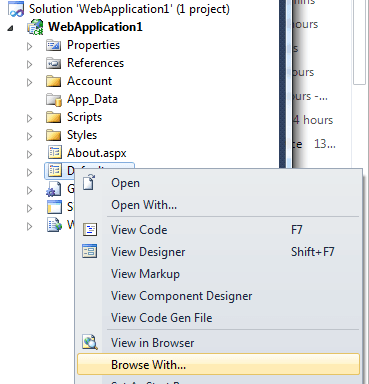Click the right panel vertical scrollbar

tap(359, 42)
